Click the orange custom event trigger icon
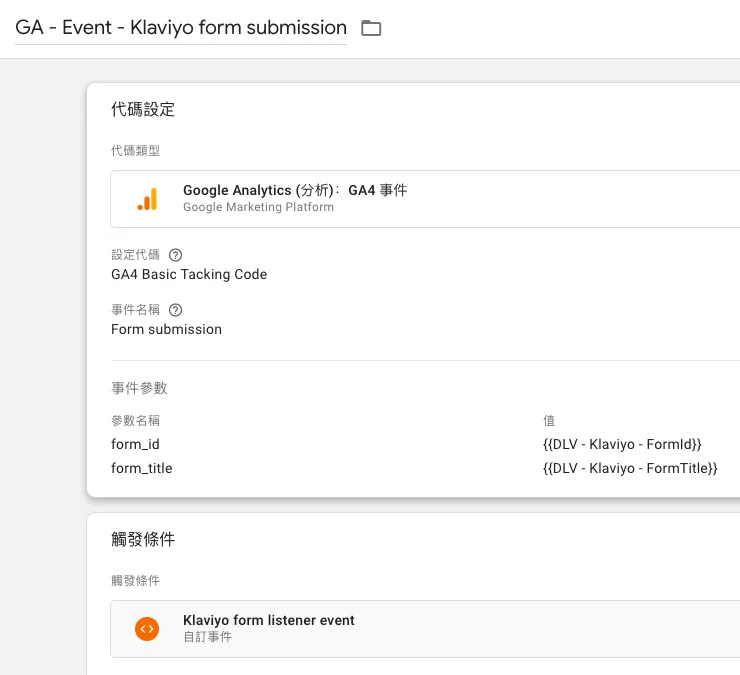Image resolution: width=740 pixels, height=675 pixels. [x=147, y=629]
